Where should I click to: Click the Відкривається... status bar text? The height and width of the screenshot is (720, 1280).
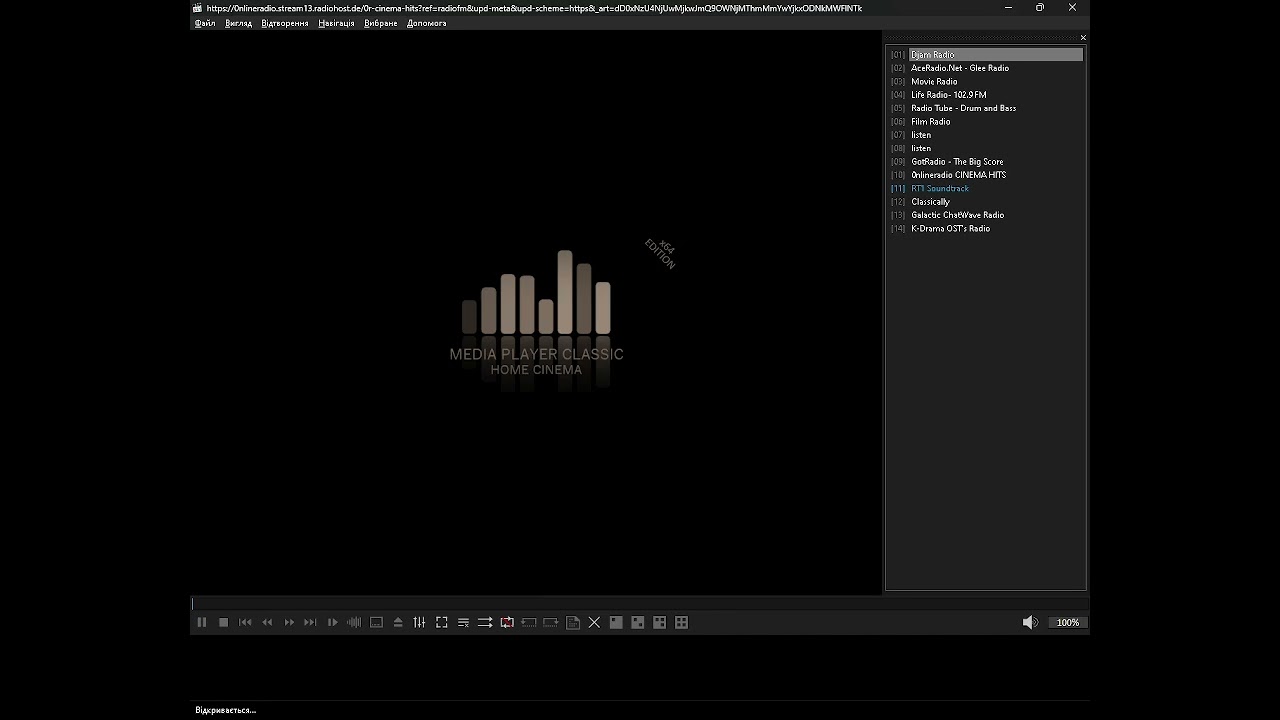tap(226, 710)
